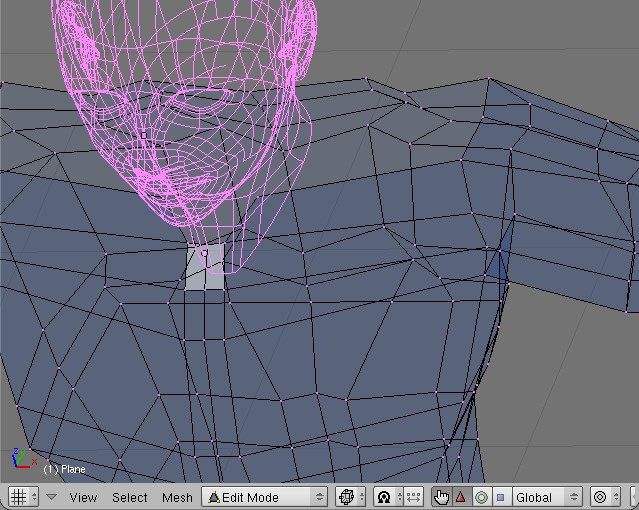This screenshot has height=510, width=639.
Task: Enable the rotate manipulator green circle
Action: [481, 497]
